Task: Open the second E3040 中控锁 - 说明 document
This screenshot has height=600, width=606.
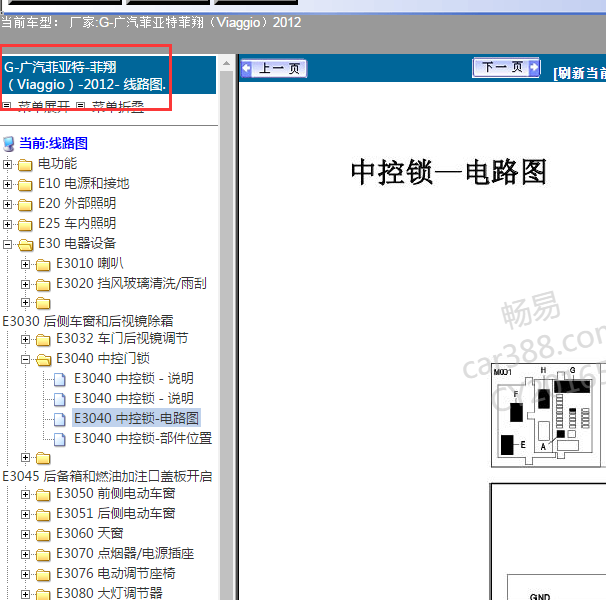Action: (x=134, y=399)
